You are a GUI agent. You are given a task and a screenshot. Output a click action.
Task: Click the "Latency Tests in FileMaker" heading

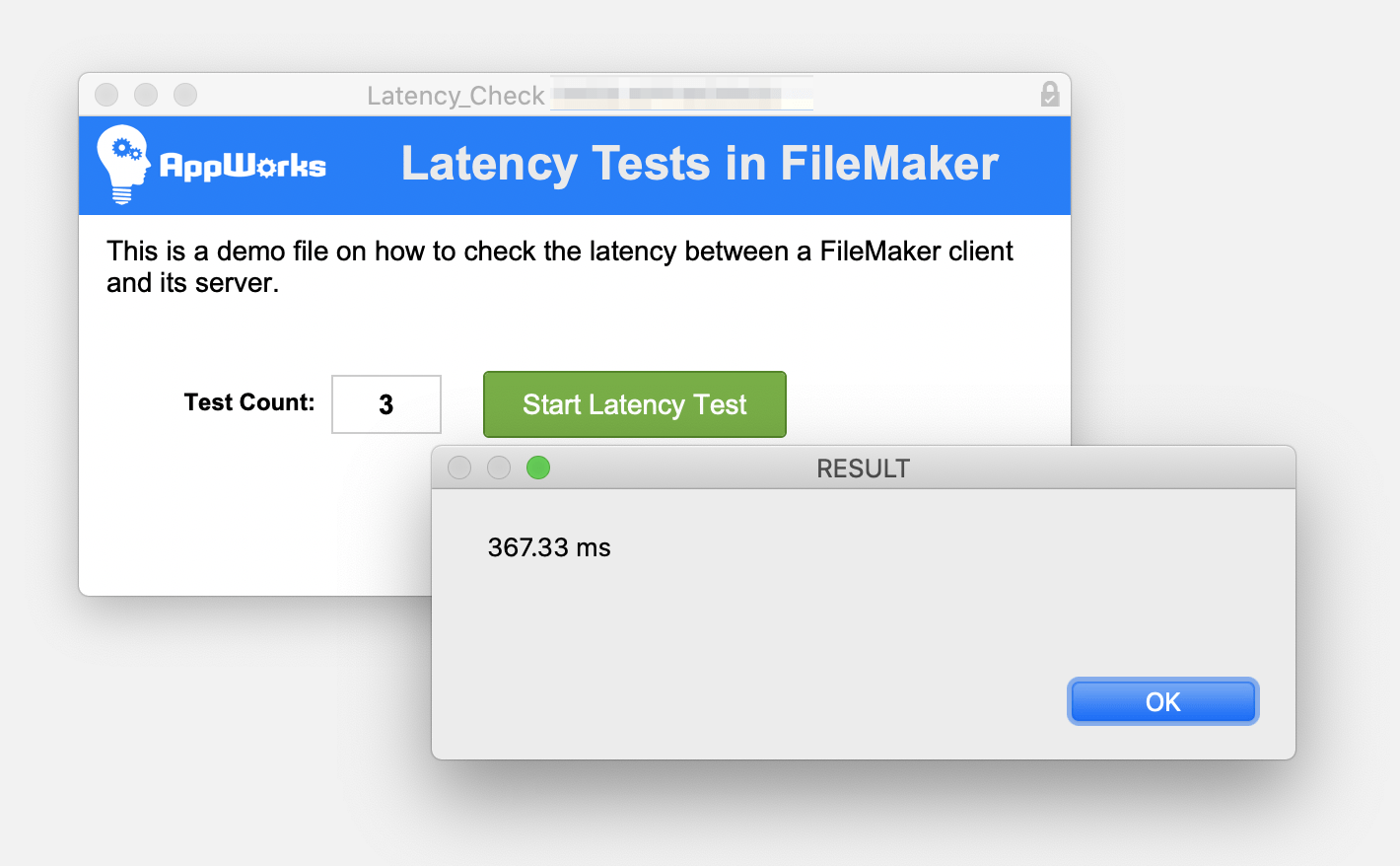699,164
